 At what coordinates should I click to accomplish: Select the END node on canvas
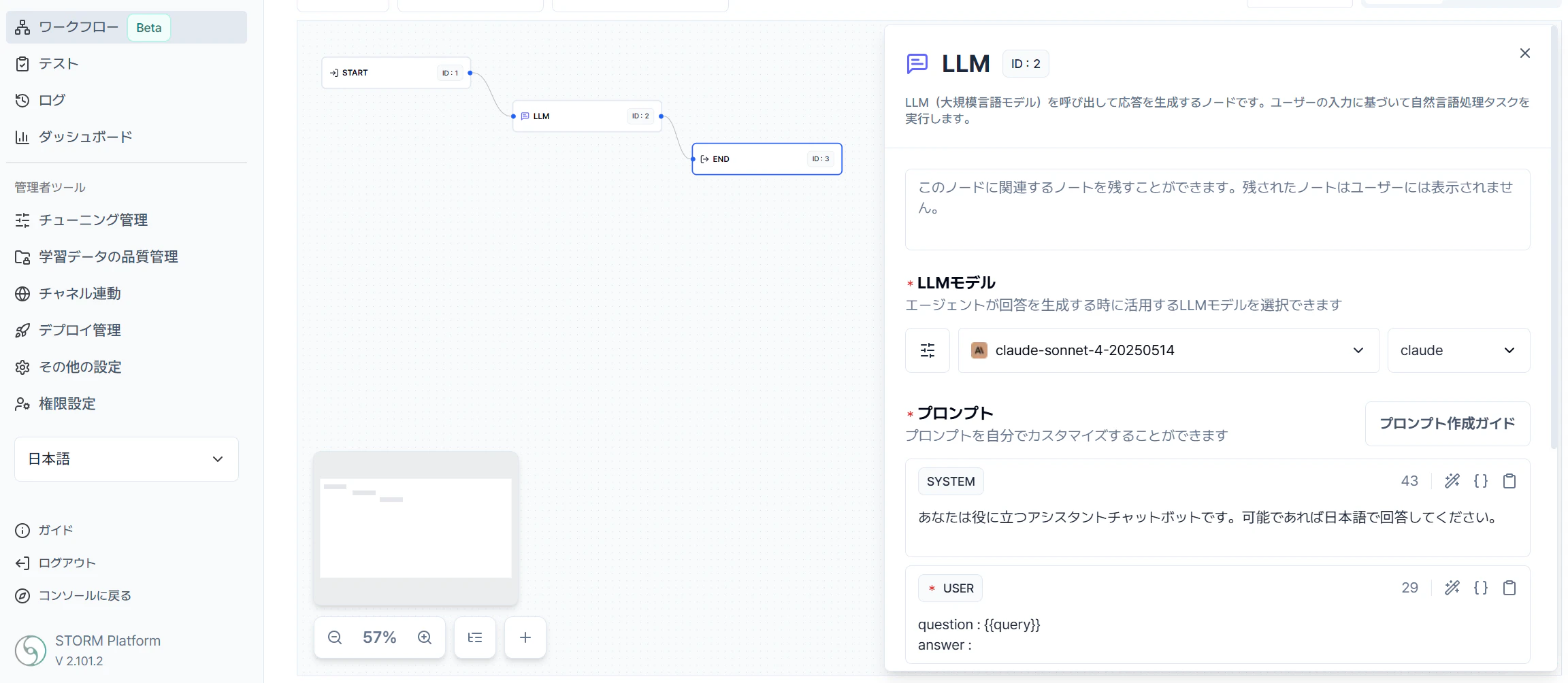(767, 159)
